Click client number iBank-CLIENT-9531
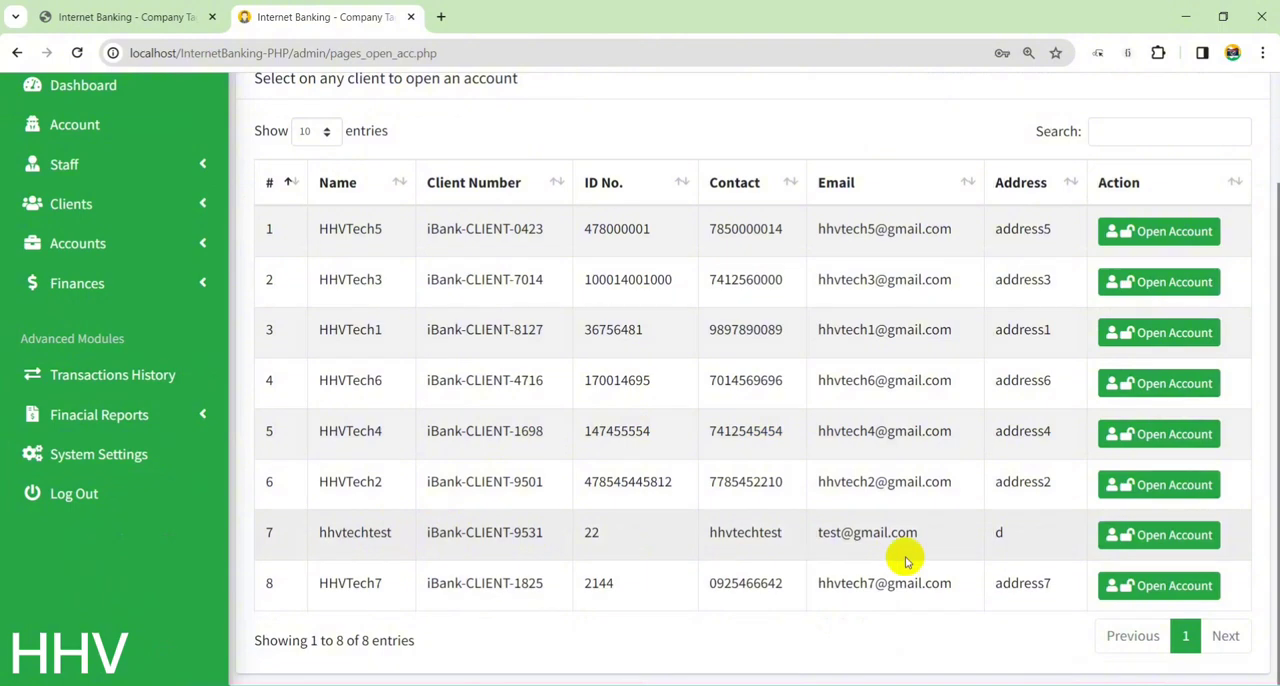This screenshot has width=1280, height=686. point(485,532)
